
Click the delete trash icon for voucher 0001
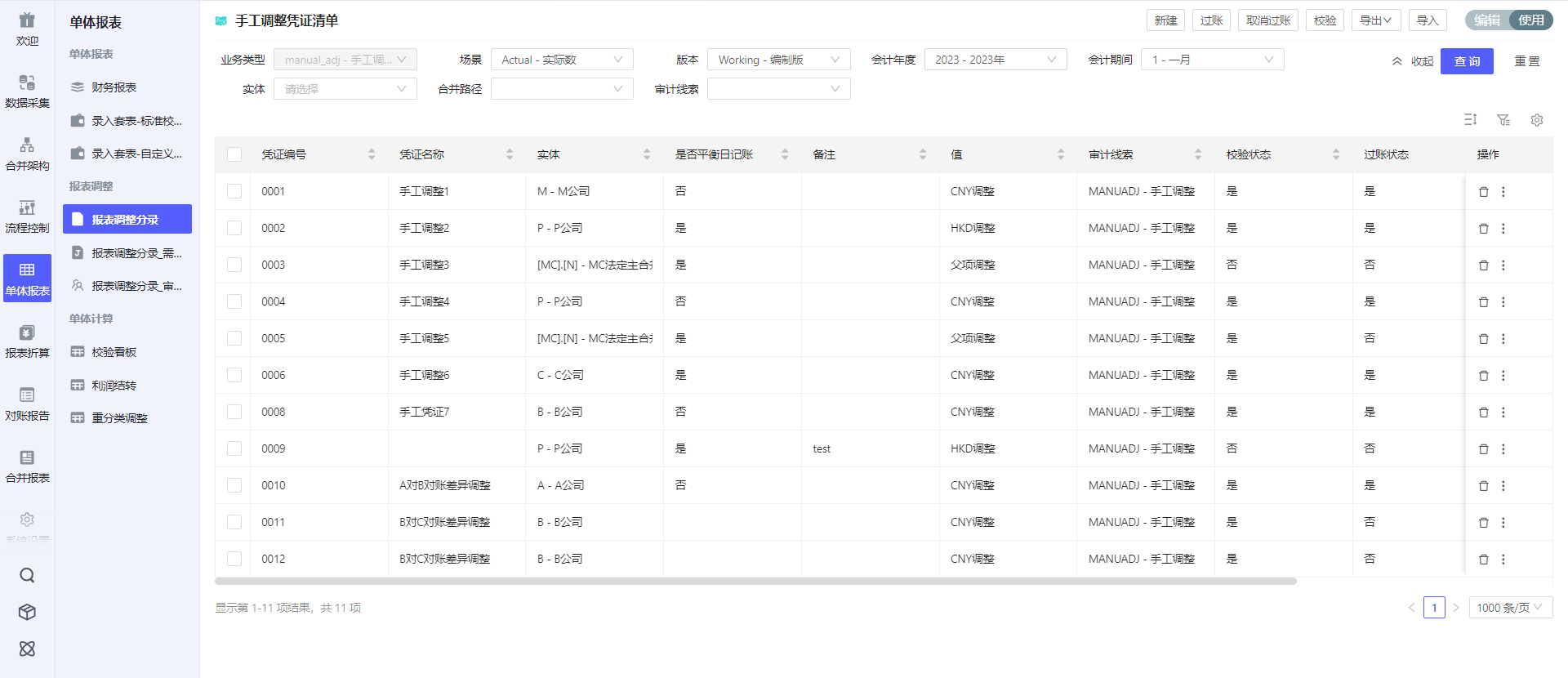point(1483,192)
